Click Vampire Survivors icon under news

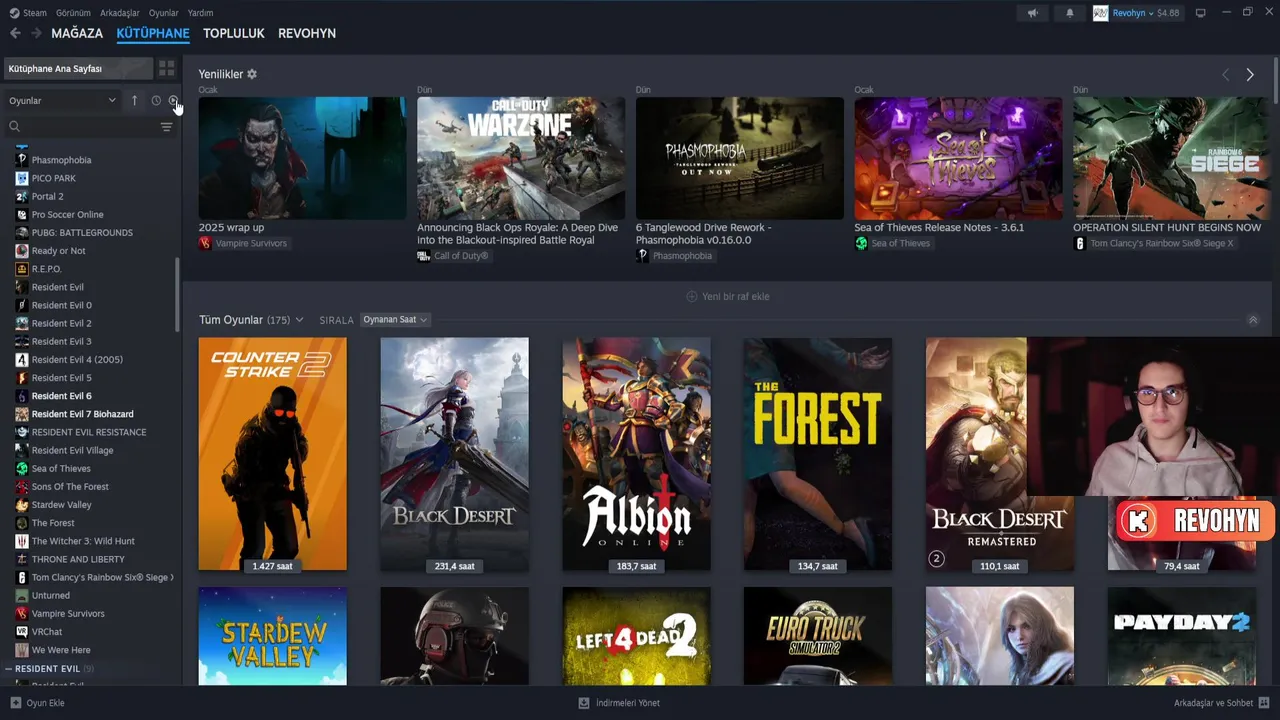[205, 243]
